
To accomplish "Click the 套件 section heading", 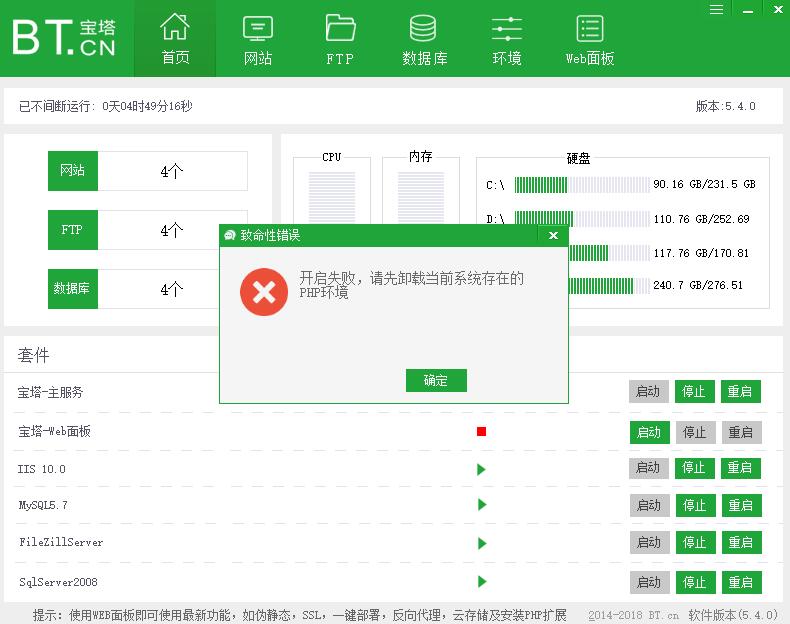I will 34,355.
